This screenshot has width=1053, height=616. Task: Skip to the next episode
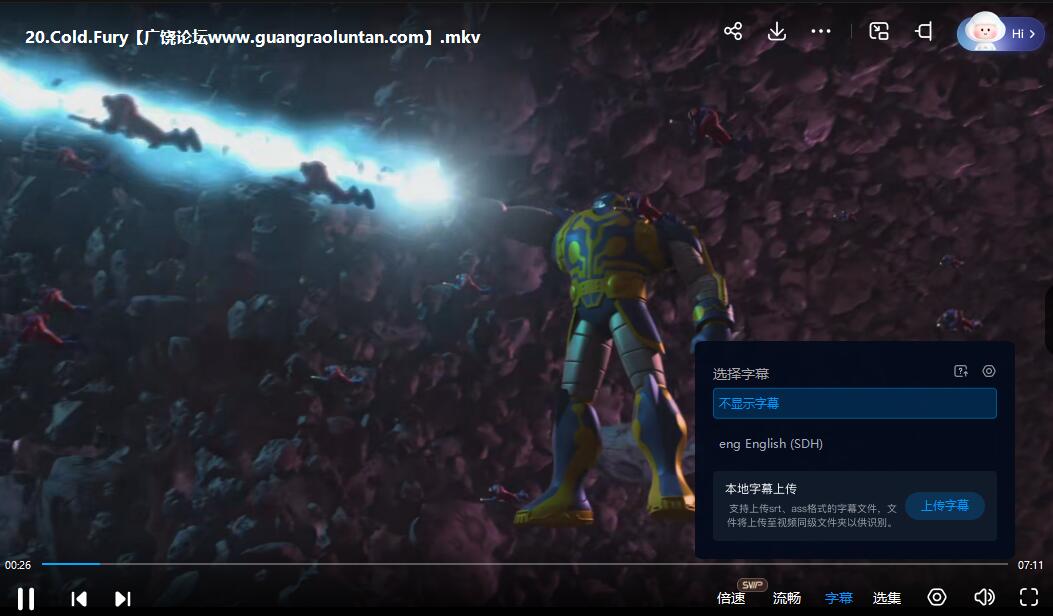(123, 599)
